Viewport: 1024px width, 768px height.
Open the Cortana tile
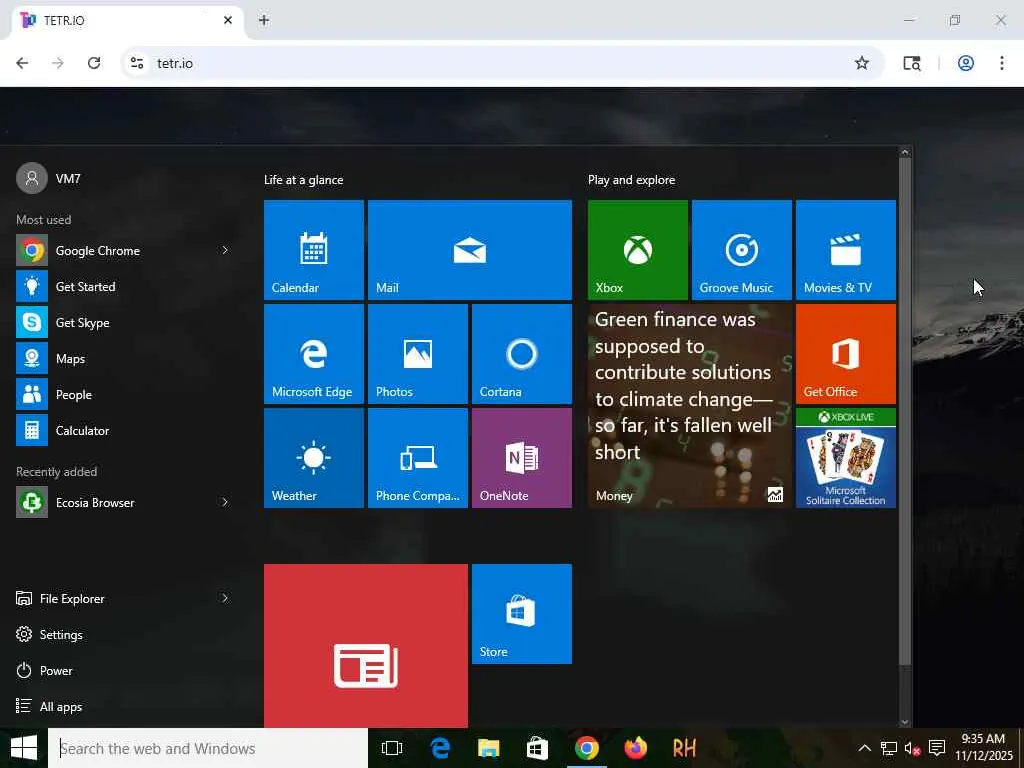(522, 353)
